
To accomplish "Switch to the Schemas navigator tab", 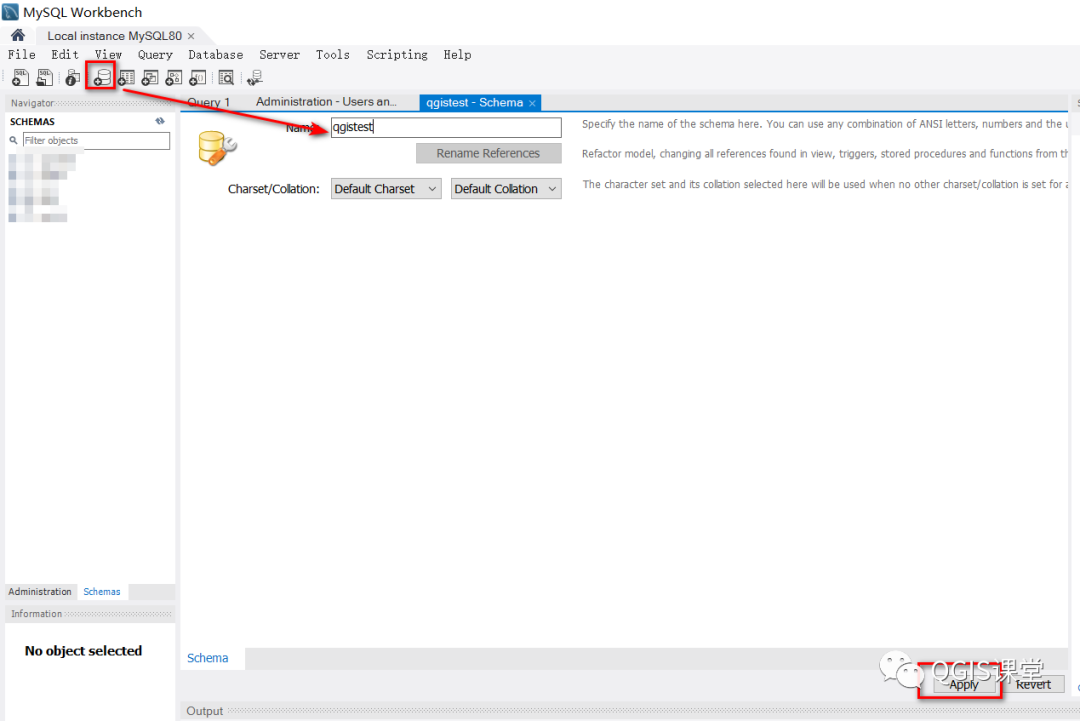I will 102,592.
